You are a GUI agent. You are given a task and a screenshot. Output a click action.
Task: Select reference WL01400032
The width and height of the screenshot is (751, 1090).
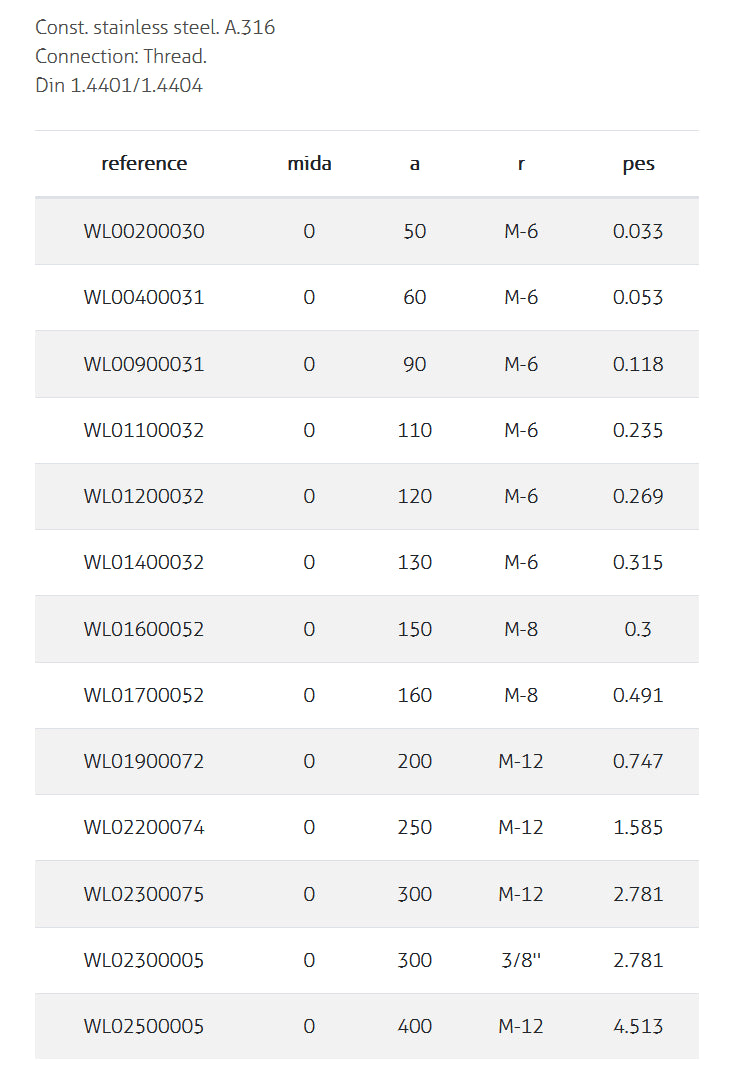point(144,562)
